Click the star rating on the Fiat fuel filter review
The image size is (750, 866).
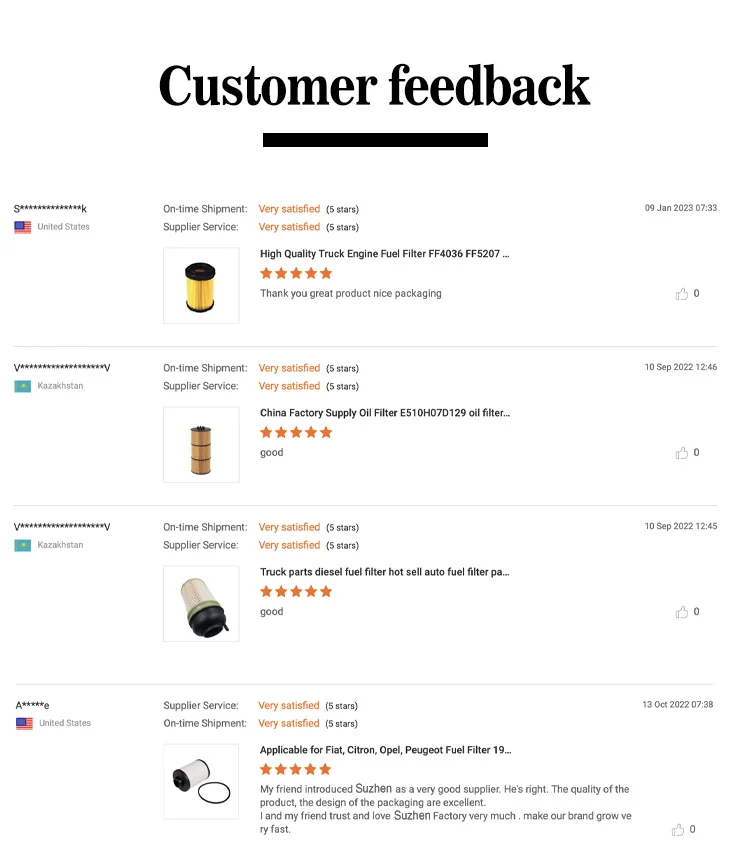pyautogui.click(x=296, y=769)
